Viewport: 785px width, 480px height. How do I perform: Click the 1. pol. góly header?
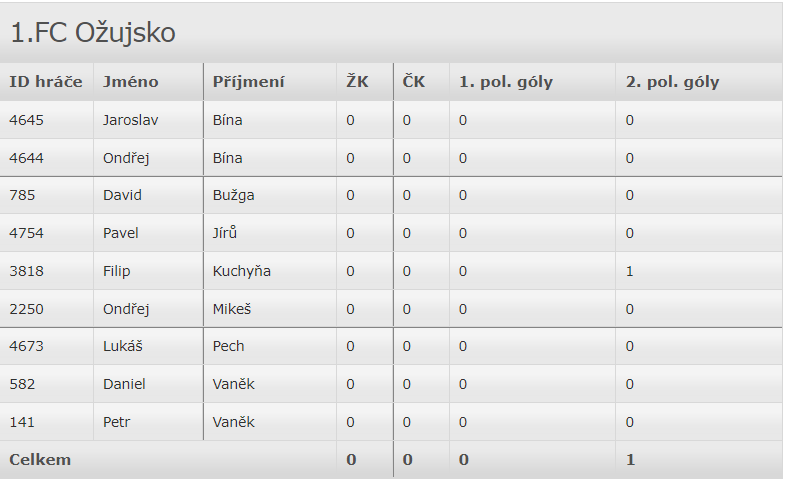506,82
